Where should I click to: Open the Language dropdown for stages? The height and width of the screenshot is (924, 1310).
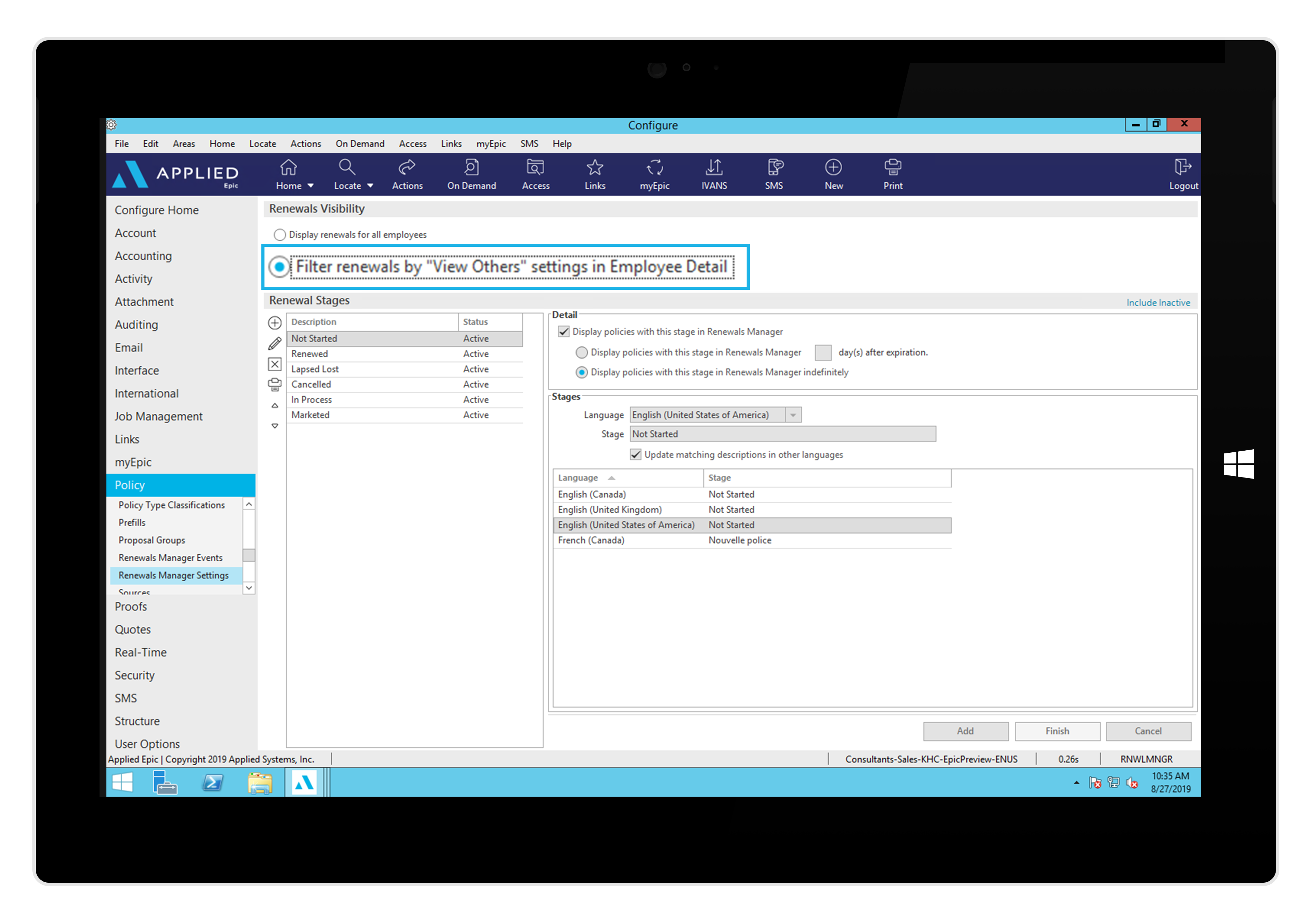click(793, 414)
